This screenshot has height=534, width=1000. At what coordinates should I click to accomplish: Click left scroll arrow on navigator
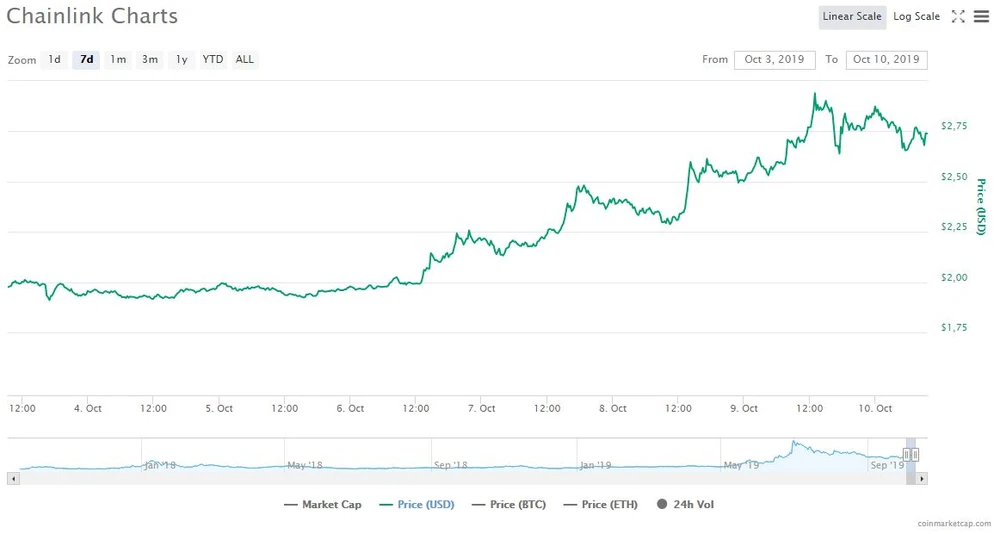point(13,478)
